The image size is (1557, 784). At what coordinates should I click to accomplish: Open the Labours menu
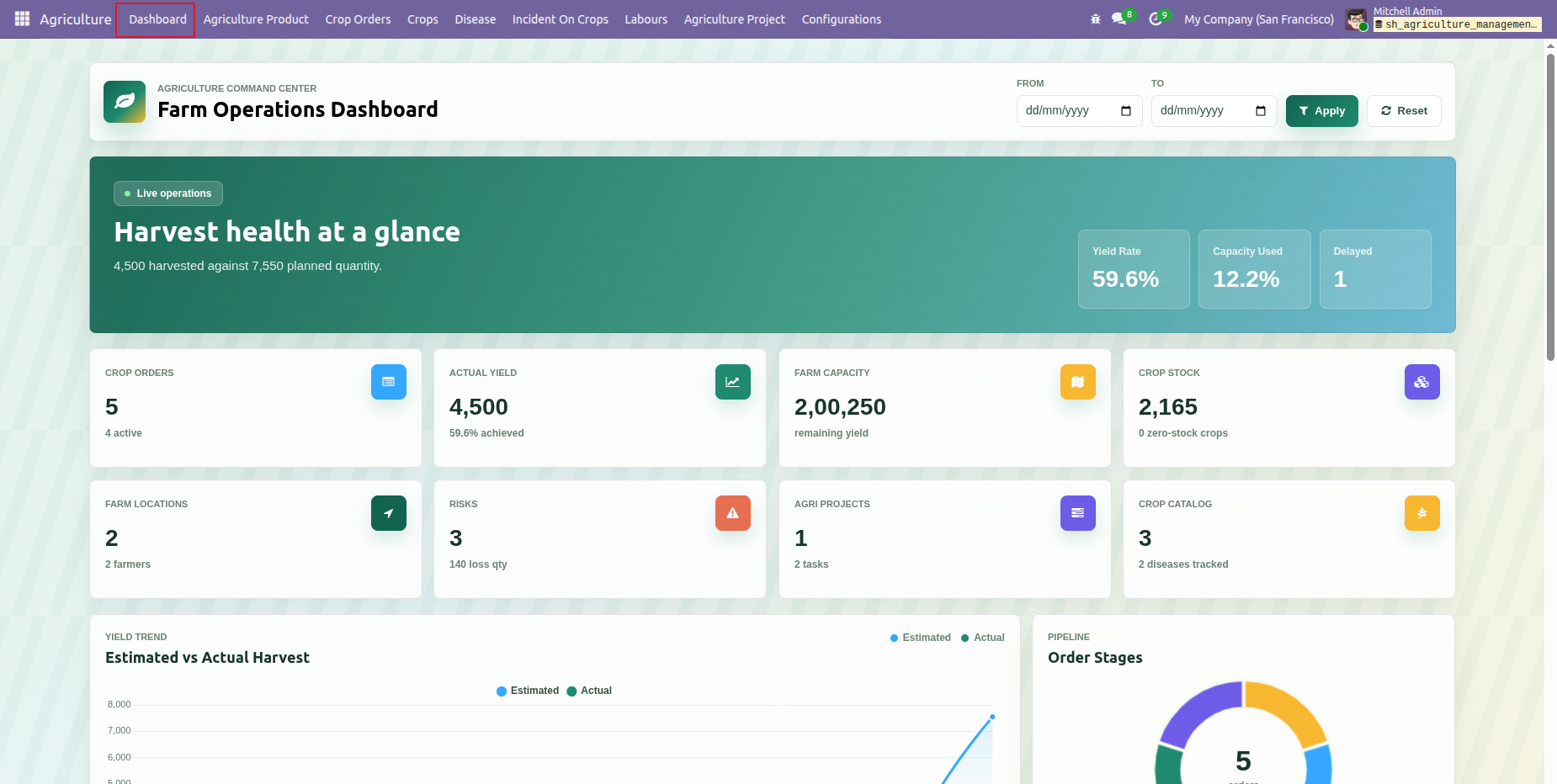click(646, 19)
